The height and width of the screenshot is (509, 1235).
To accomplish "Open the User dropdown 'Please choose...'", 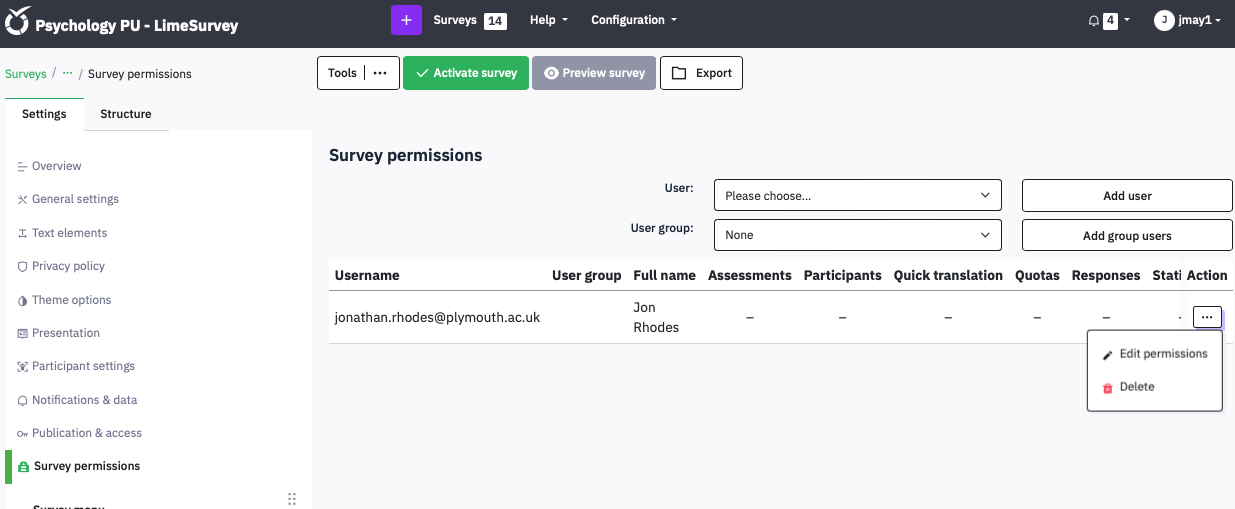I will click(x=857, y=196).
